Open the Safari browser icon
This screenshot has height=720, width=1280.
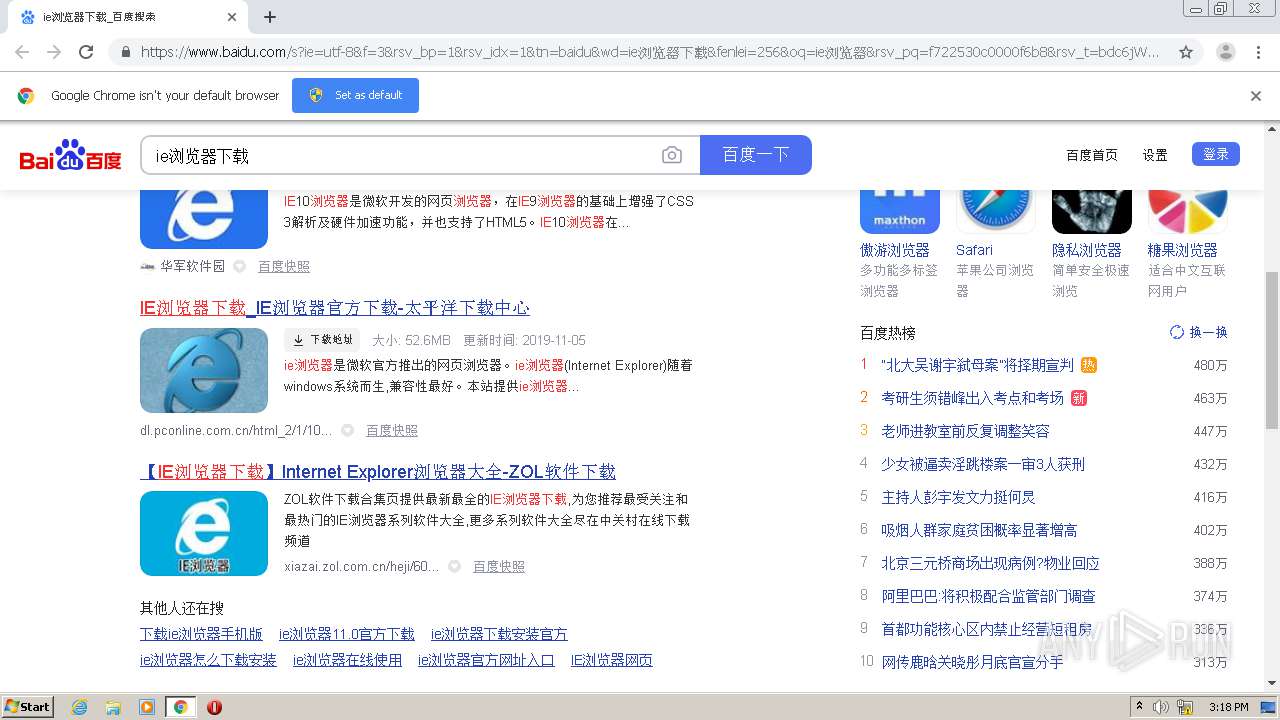[996, 210]
